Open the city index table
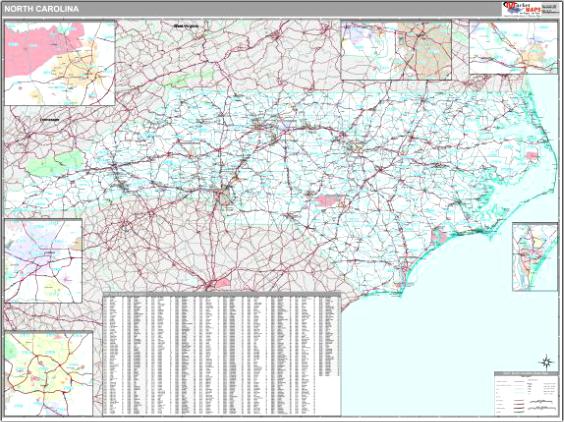564x422 pixels. [x=222, y=354]
